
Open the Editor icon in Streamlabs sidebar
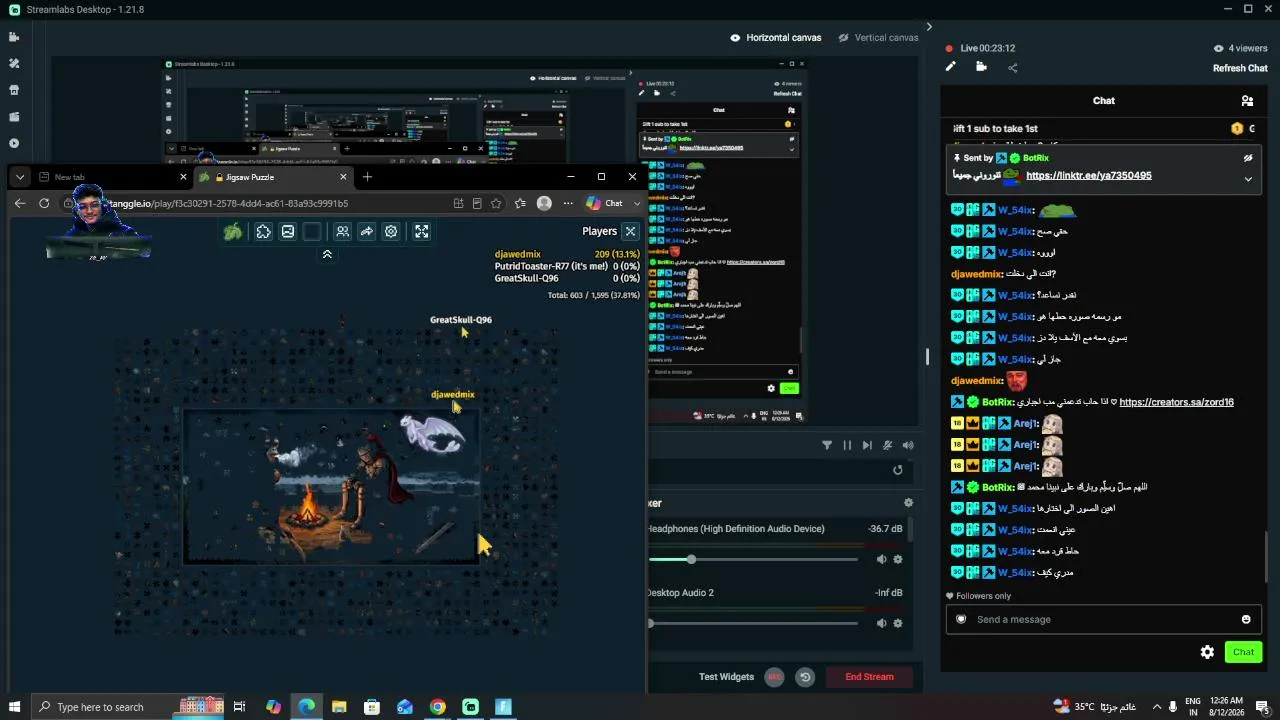point(14,37)
